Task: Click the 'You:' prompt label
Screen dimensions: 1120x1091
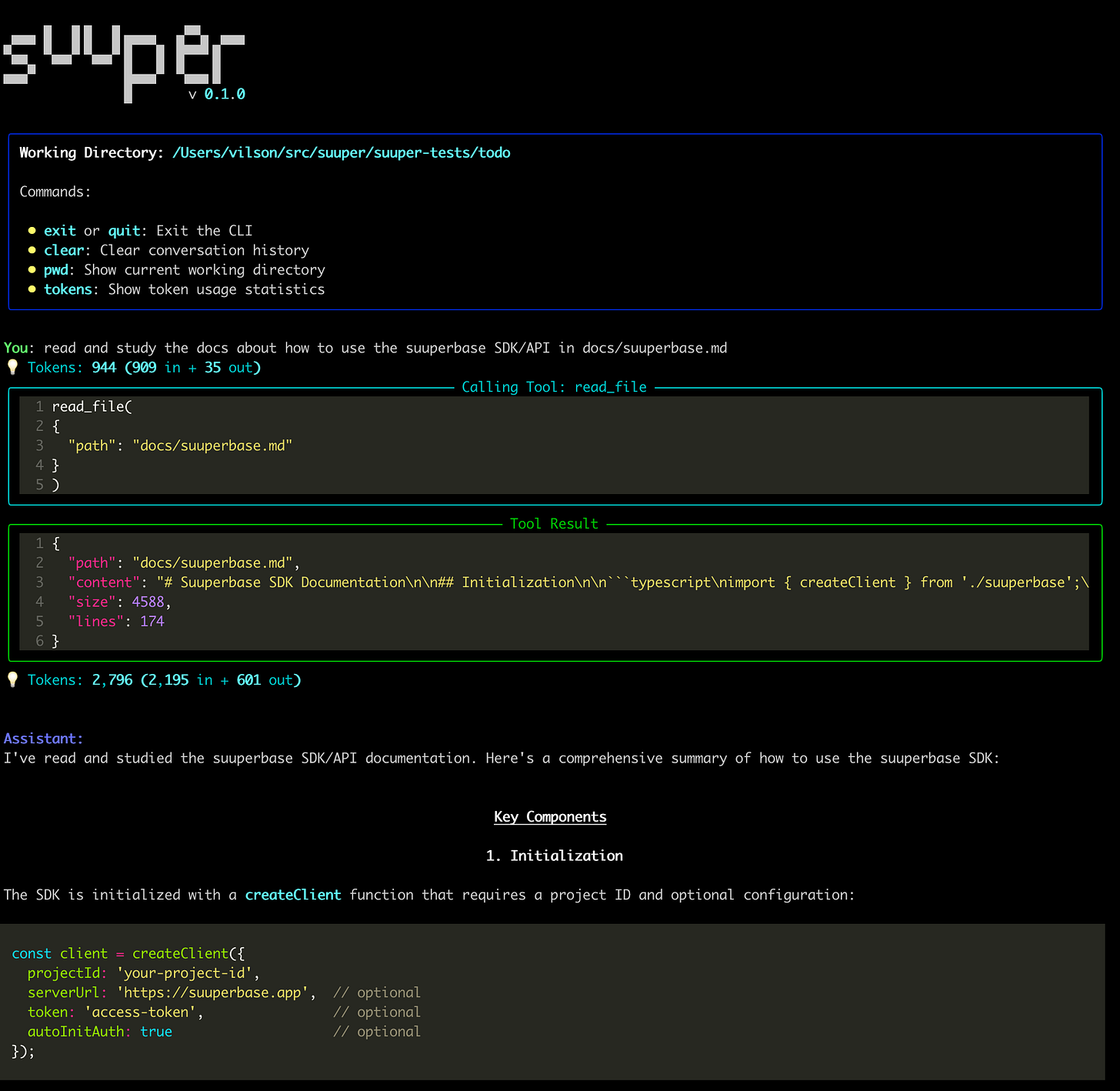Action: [x=19, y=348]
